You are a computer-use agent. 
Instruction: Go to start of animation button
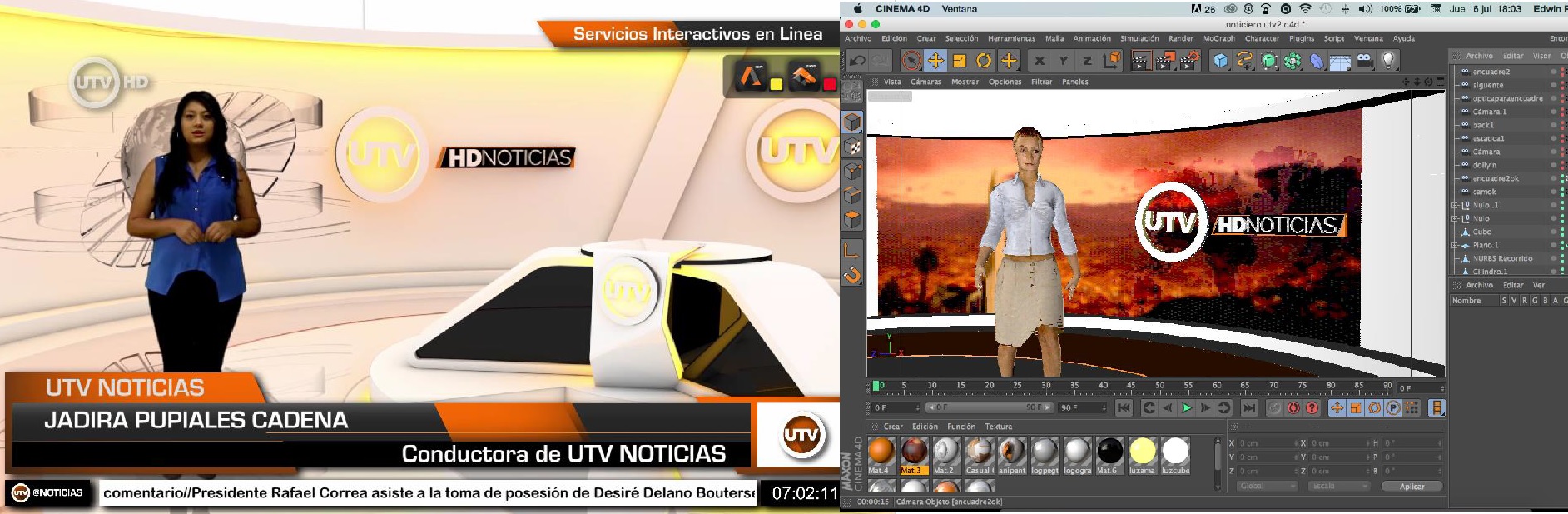tap(1124, 407)
